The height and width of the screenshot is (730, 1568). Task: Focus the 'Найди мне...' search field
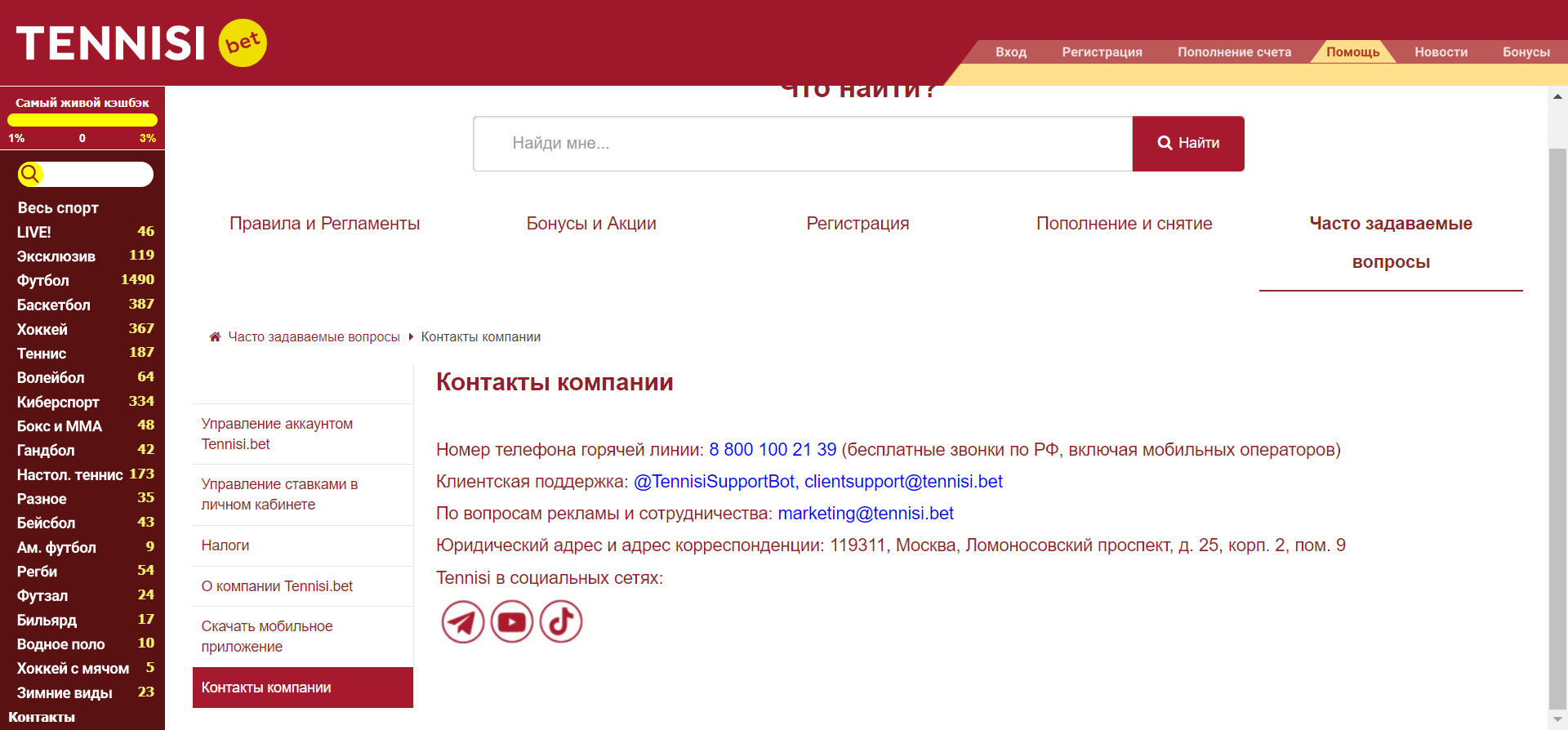(x=803, y=143)
